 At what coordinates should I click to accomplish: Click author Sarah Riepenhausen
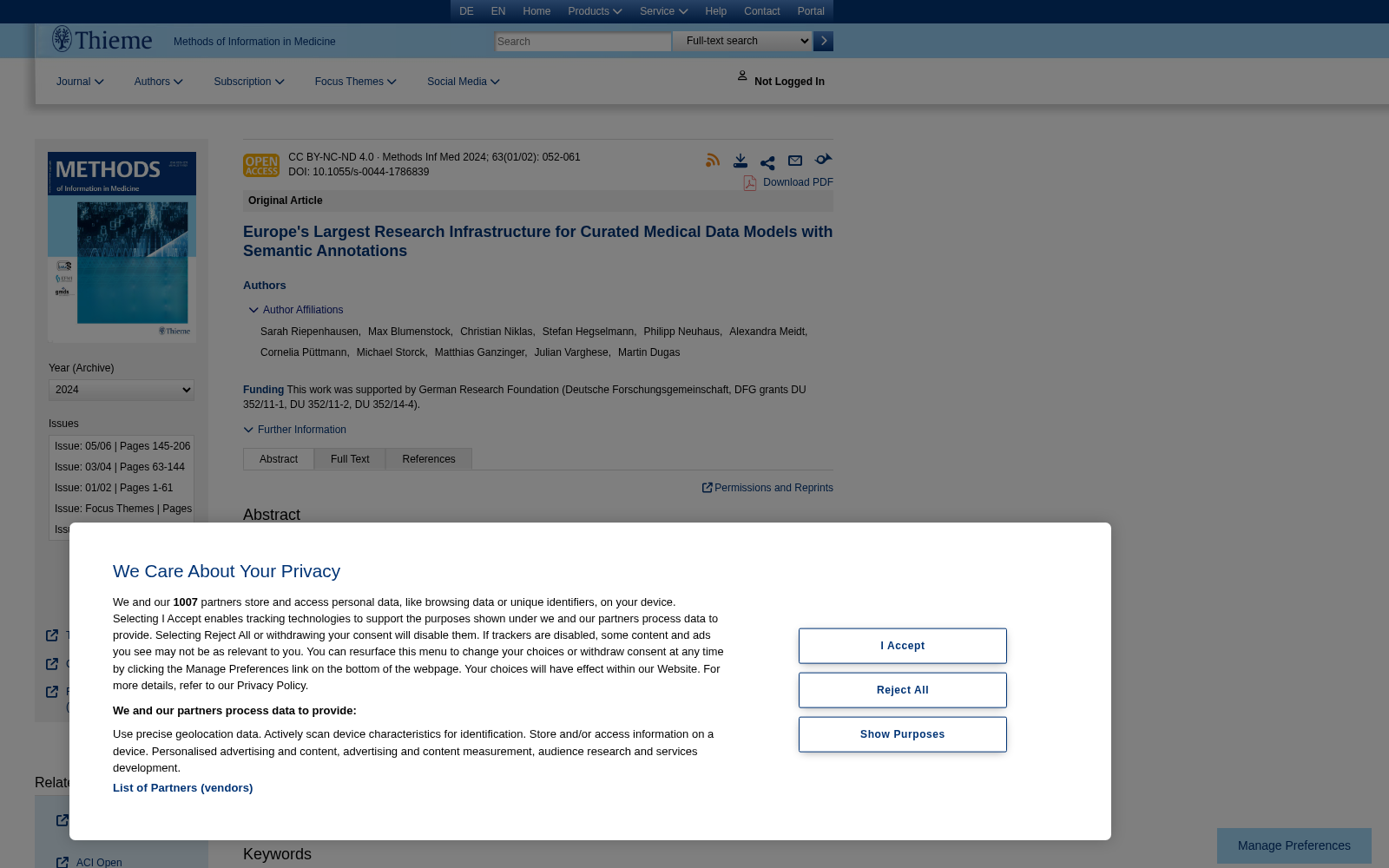pos(309,332)
